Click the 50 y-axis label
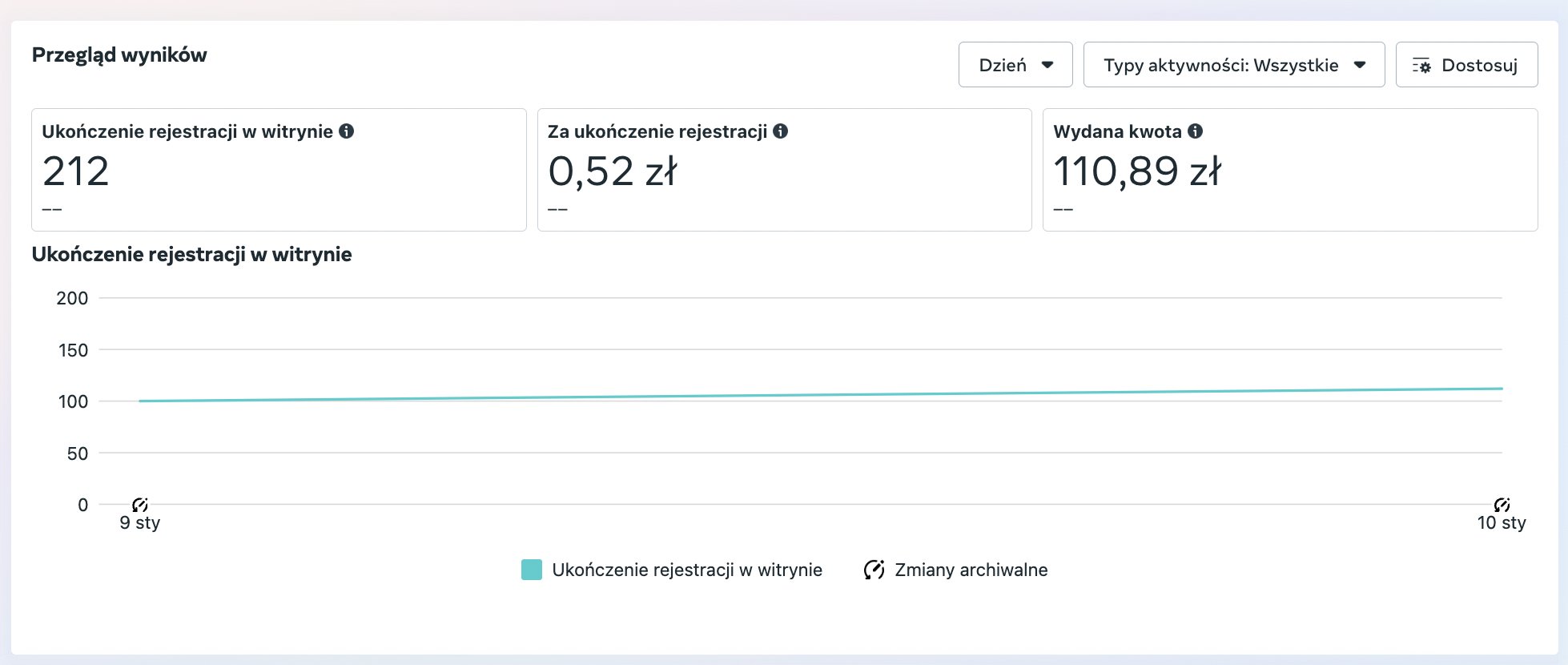Screen dimensions: 1568x665 [78, 453]
